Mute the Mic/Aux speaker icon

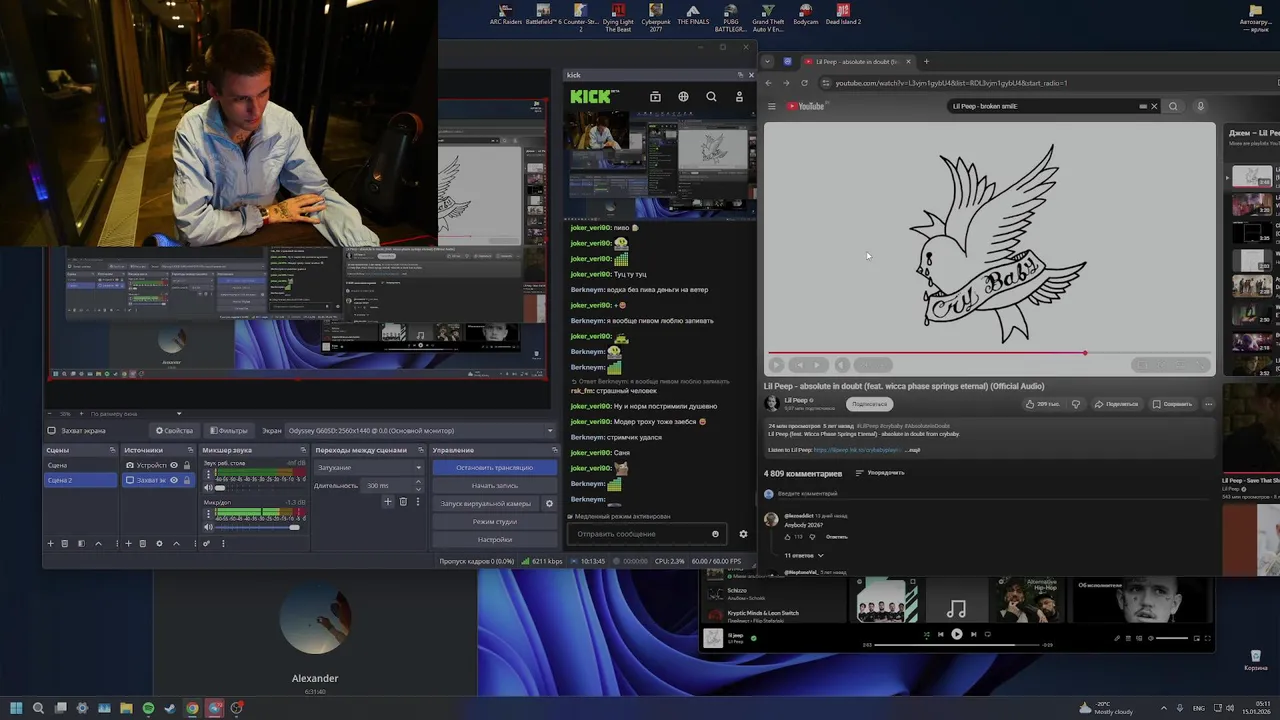208,527
